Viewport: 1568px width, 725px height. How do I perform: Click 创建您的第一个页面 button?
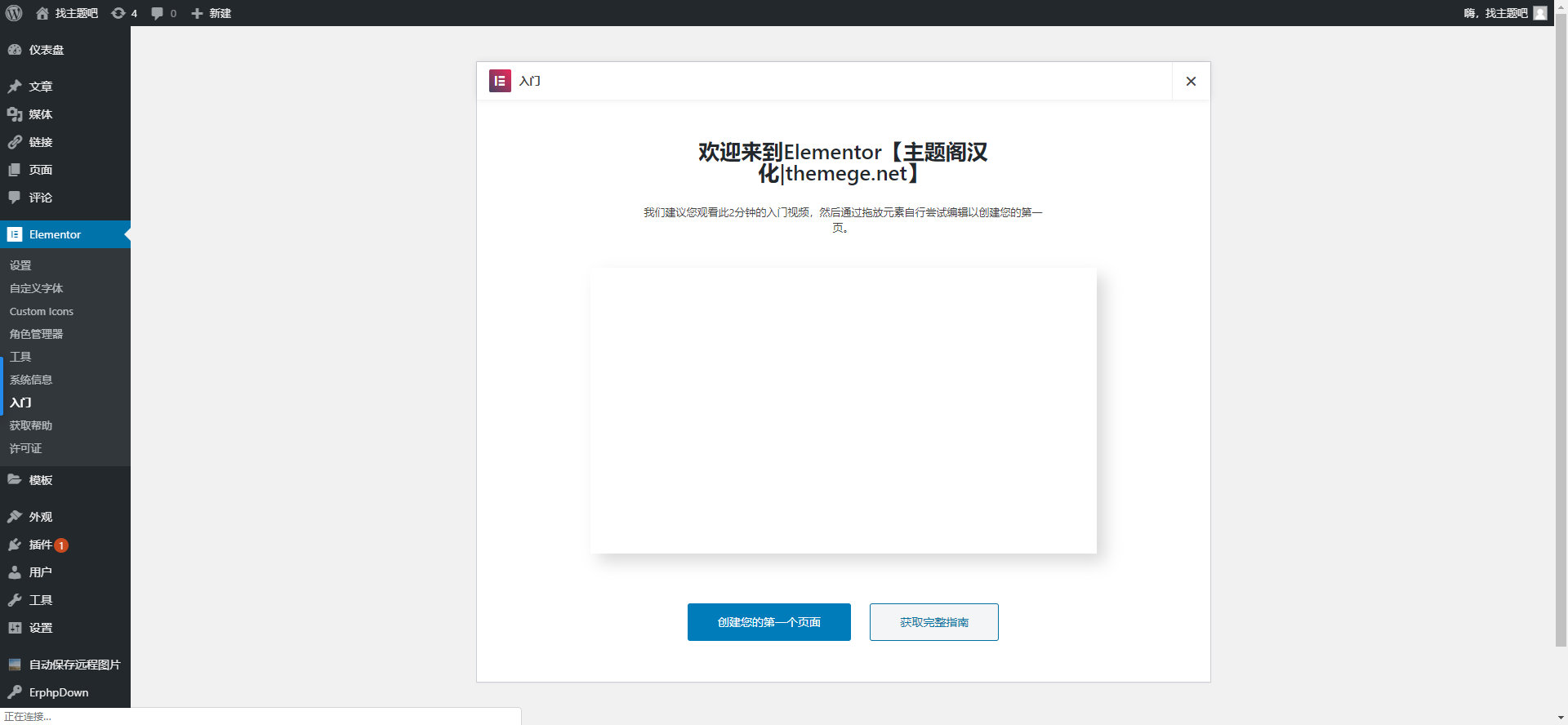769,622
